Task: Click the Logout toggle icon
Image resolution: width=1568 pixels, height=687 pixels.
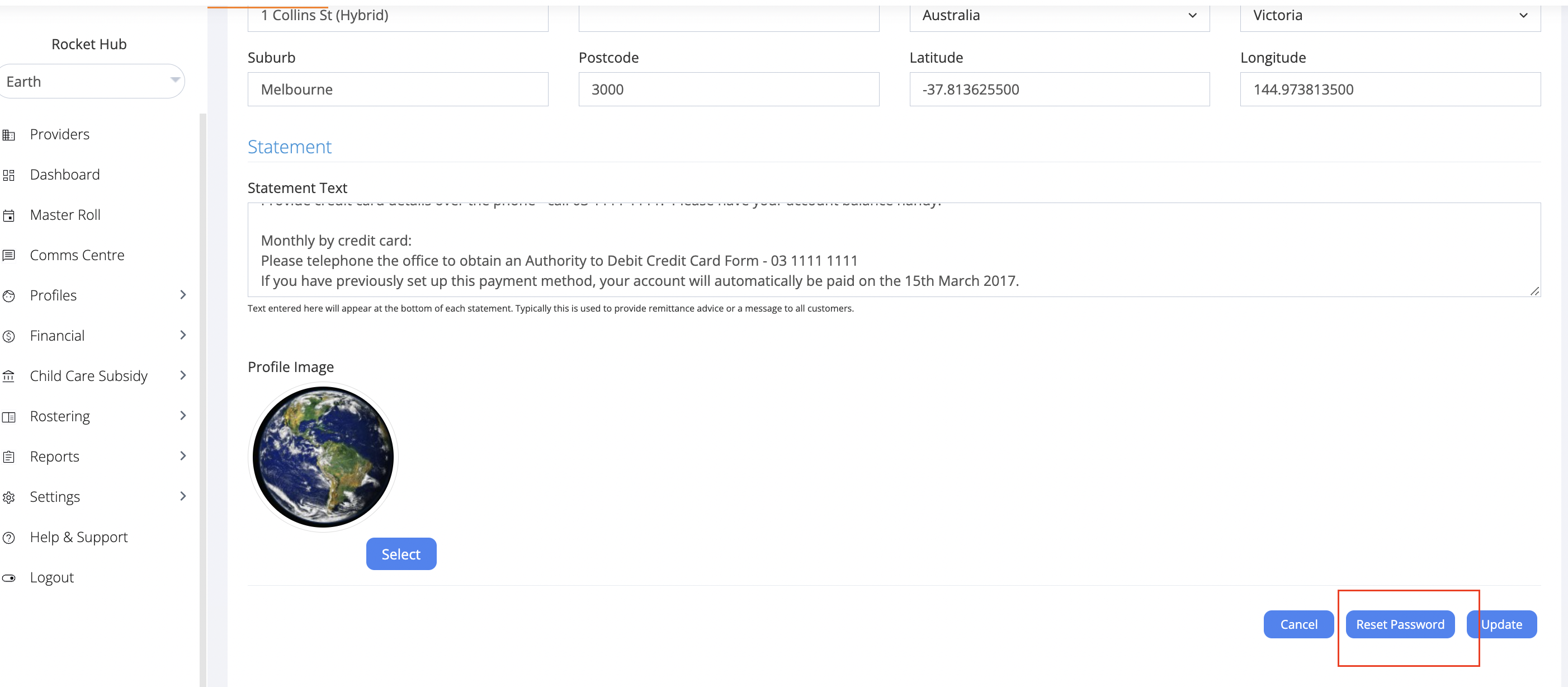Action: [x=8, y=578]
